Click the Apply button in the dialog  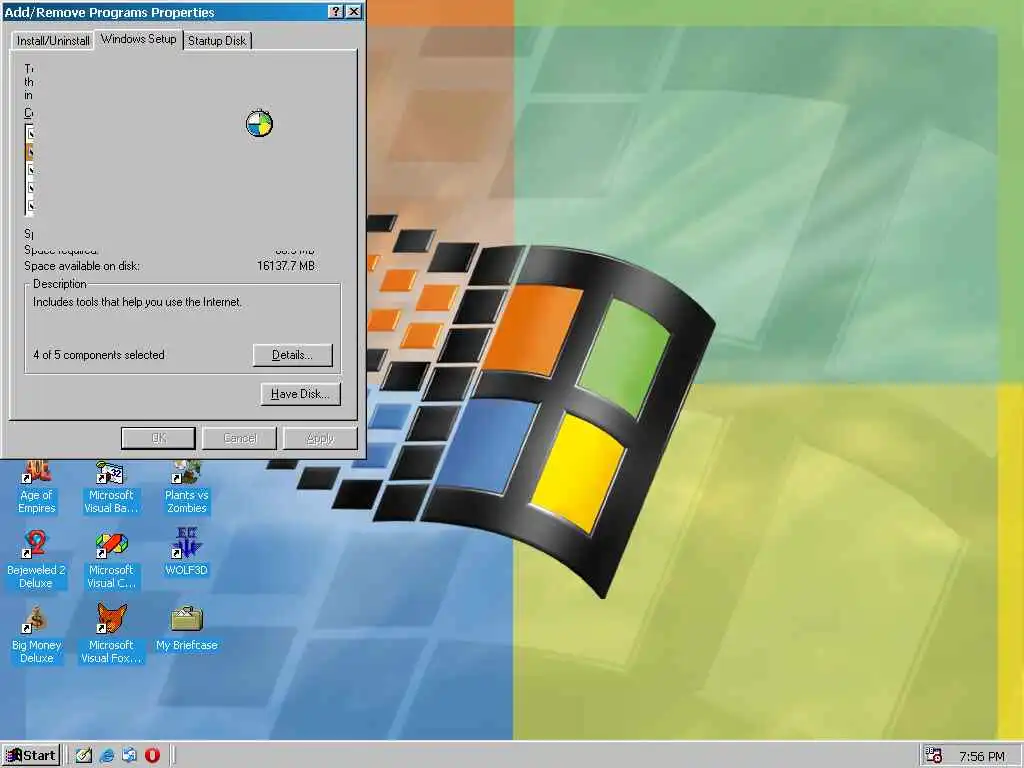tap(320, 438)
